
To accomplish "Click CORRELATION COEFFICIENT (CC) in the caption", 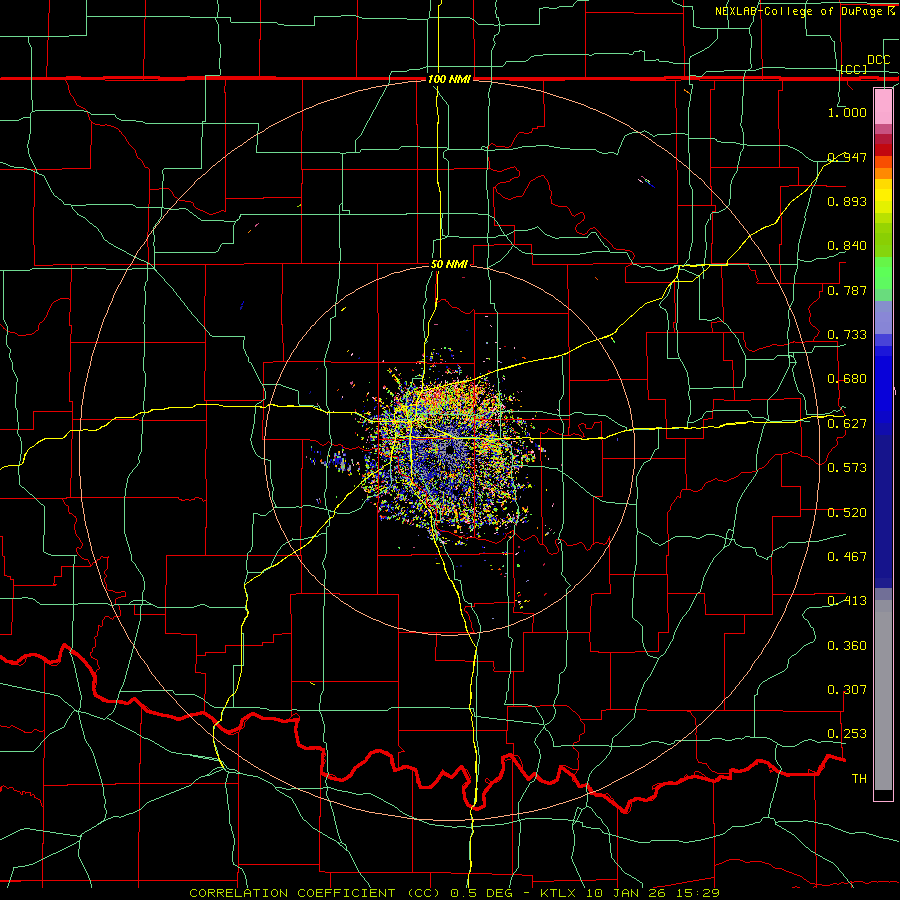I will 315,893.
